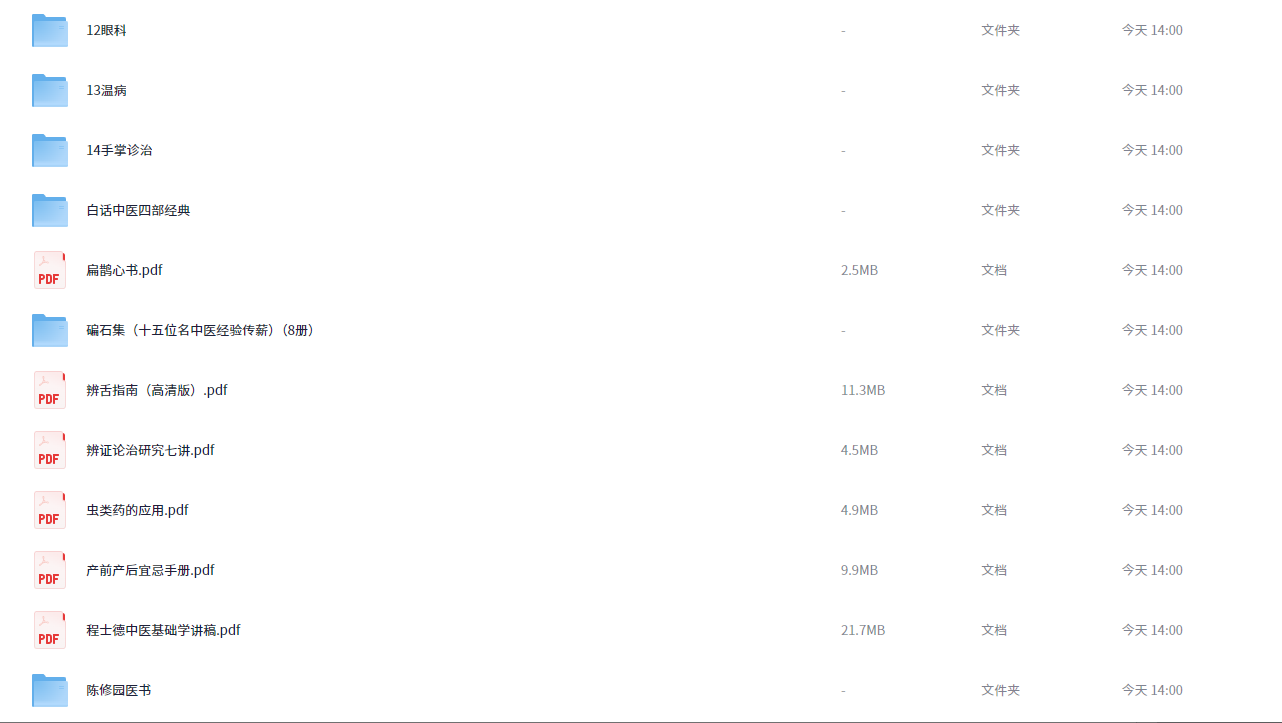Click folder icon for 碥石集 (8册)
The width and height of the screenshot is (1282, 723).
50,330
